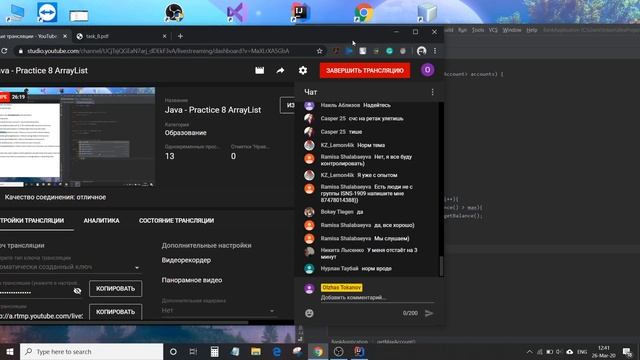This screenshot has width=640, height=360.
Task: Open VCS menu in IntelliJ
Action: (x=493, y=30)
